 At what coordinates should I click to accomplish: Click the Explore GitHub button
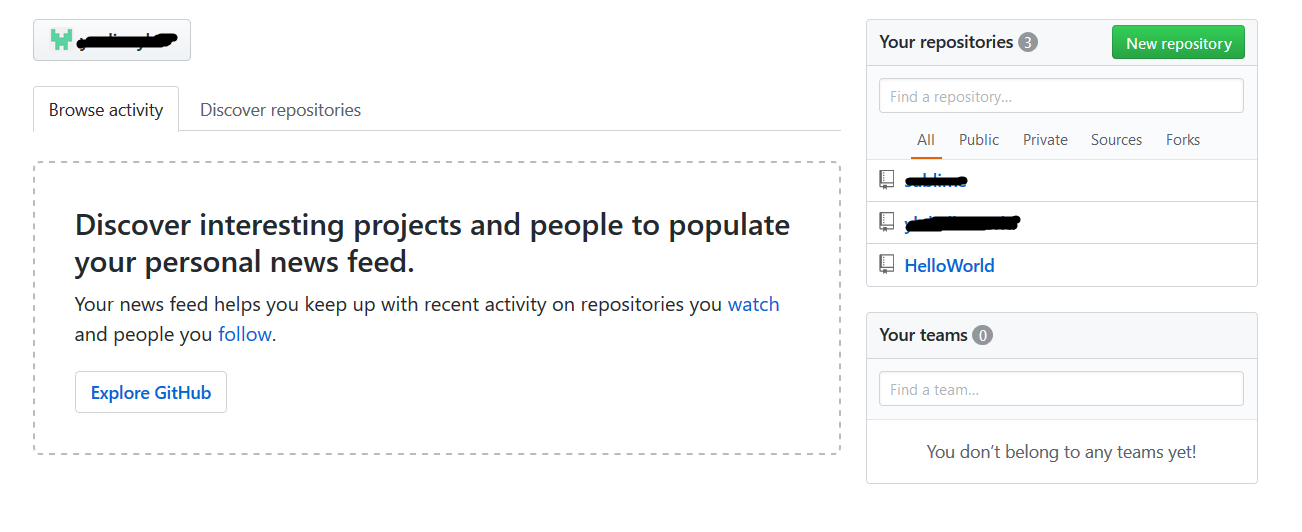click(151, 392)
